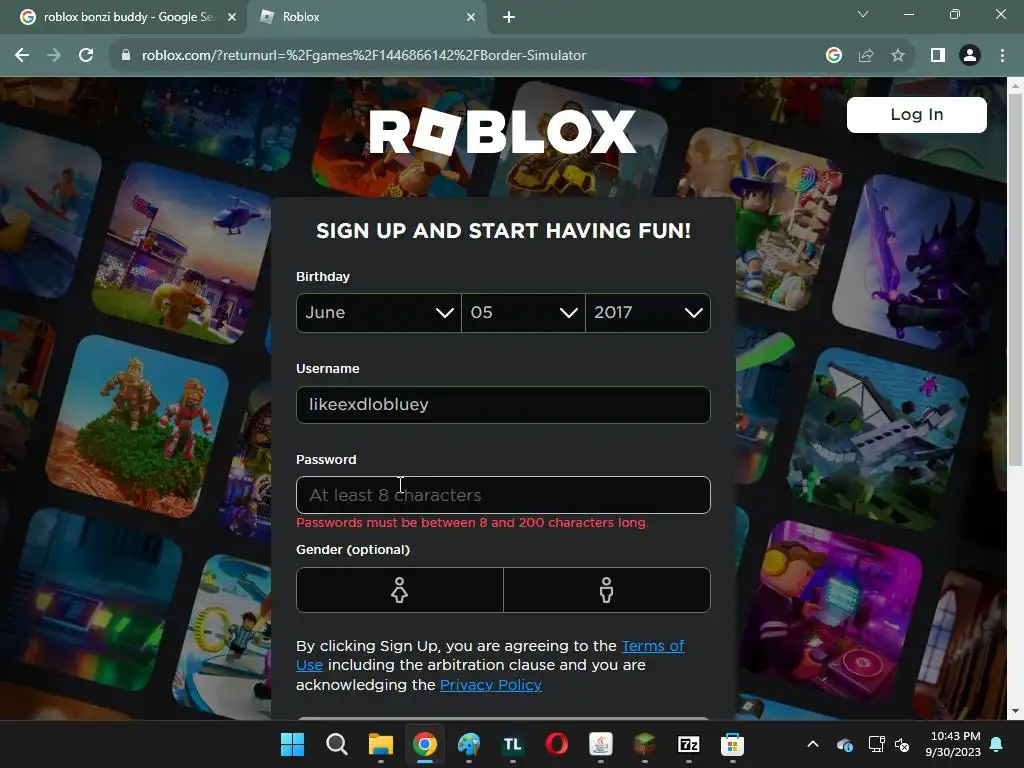Open Microsoft Store from the taskbar
Image resolution: width=1024 pixels, height=768 pixels.
[733, 744]
